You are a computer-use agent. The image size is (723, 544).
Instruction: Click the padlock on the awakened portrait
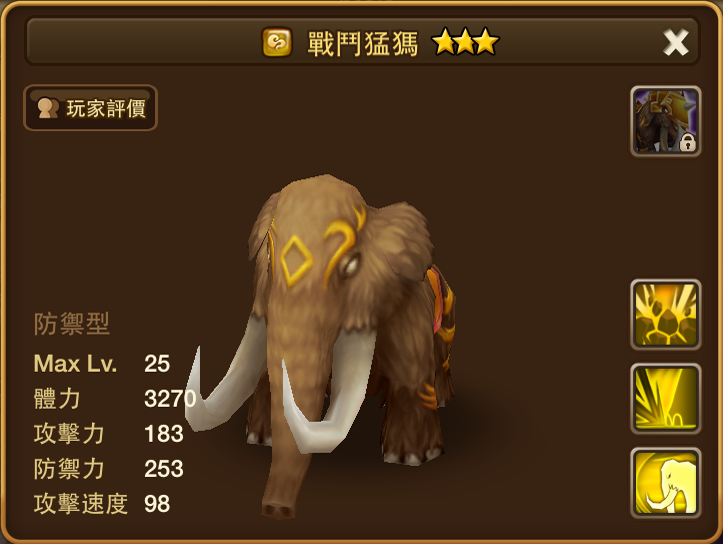[687, 142]
